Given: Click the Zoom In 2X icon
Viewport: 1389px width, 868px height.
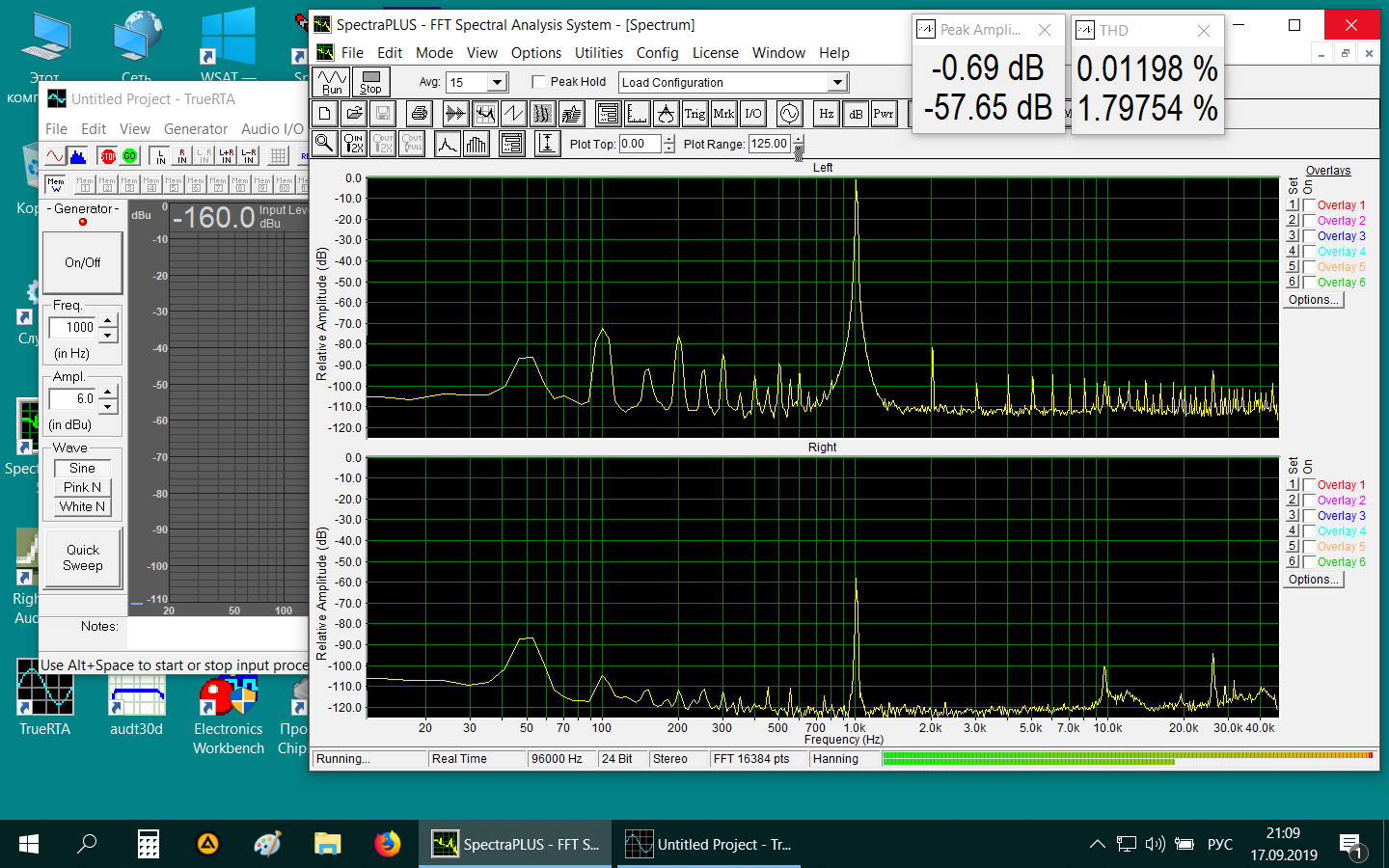Looking at the screenshot, I should click(354, 144).
